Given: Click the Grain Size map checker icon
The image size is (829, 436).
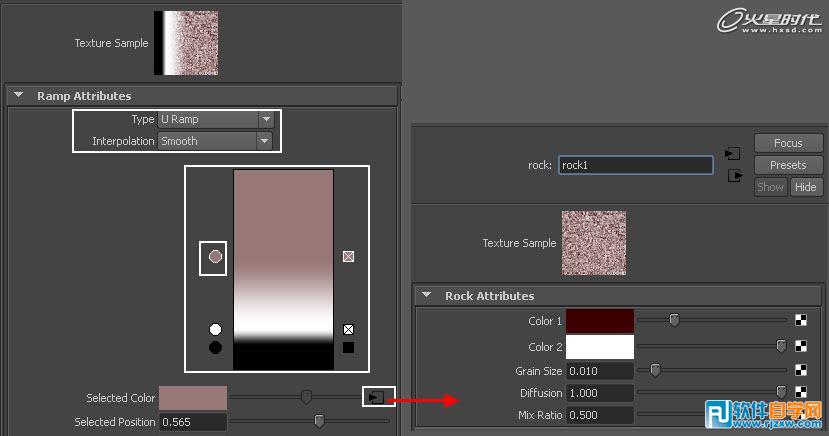Looking at the screenshot, I should (801, 370).
